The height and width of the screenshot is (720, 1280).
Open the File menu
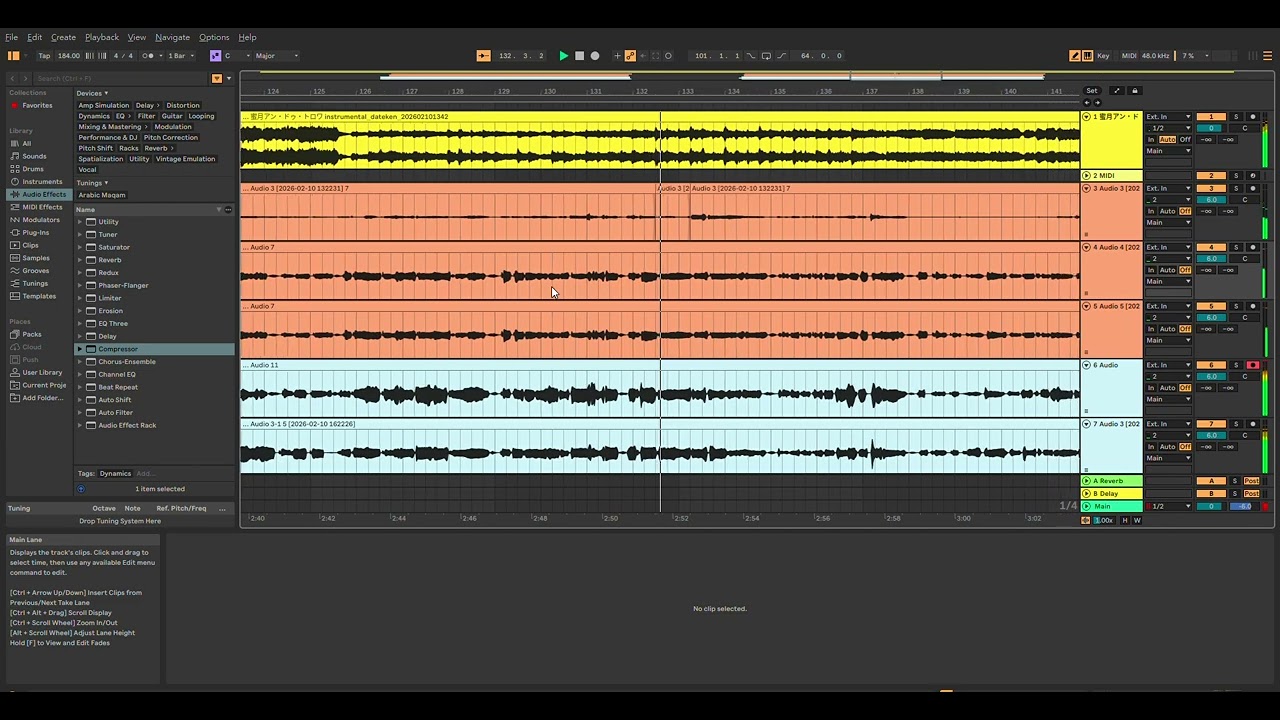coord(12,37)
